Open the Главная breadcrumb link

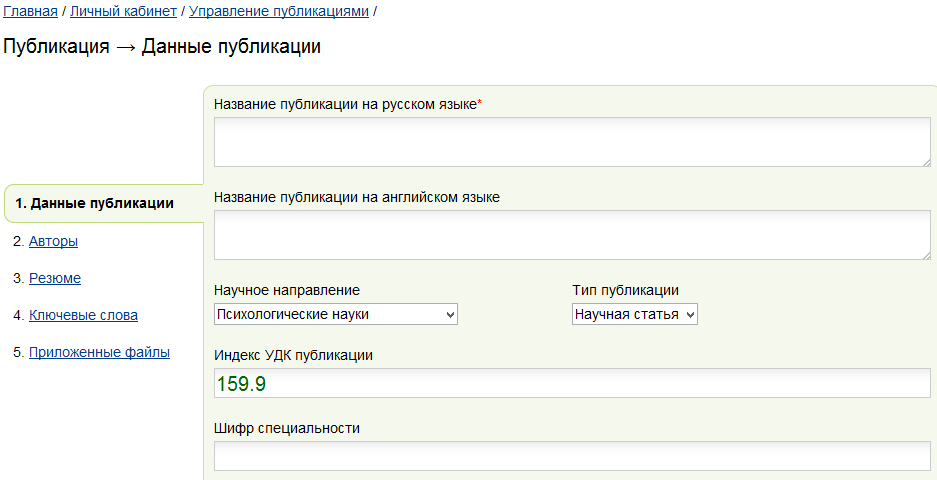coord(30,11)
